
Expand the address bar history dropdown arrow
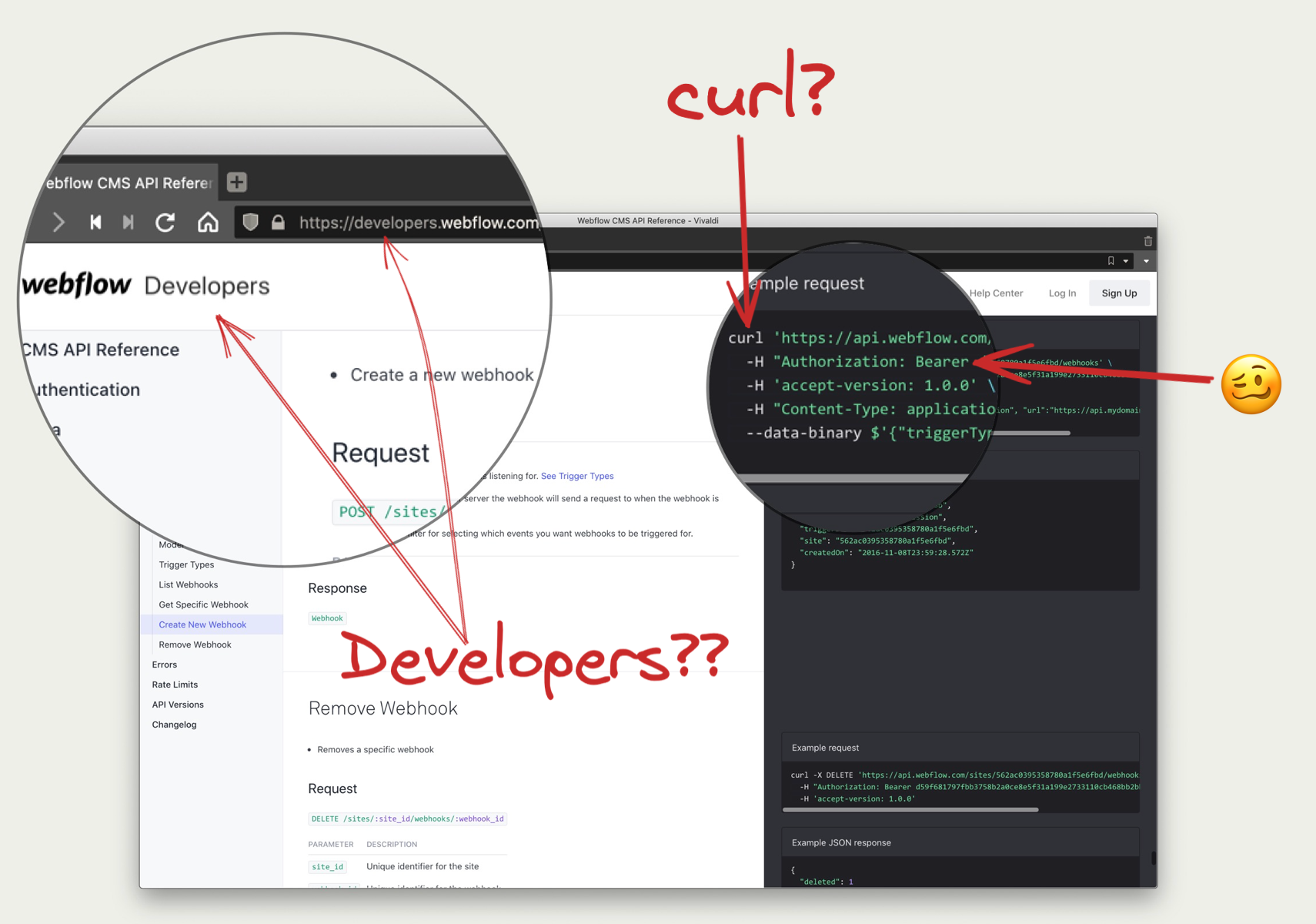(x=1146, y=261)
